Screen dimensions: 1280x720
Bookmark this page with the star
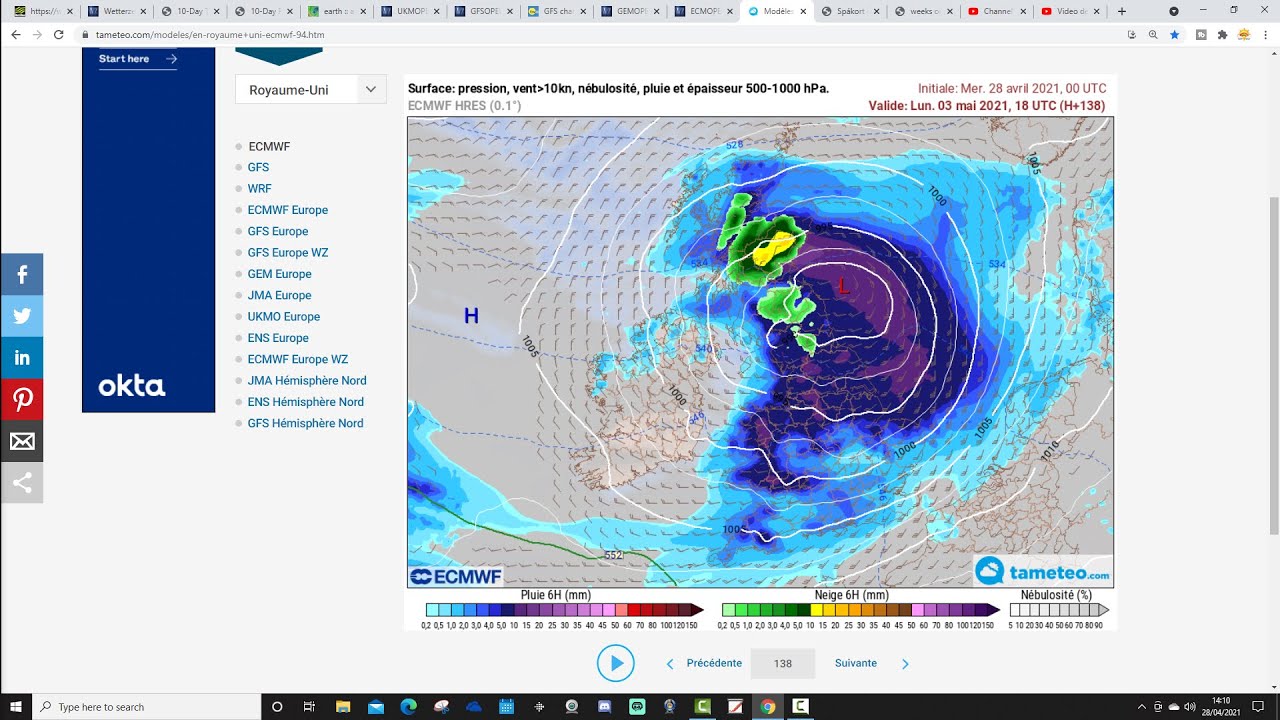tap(1174, 34)
